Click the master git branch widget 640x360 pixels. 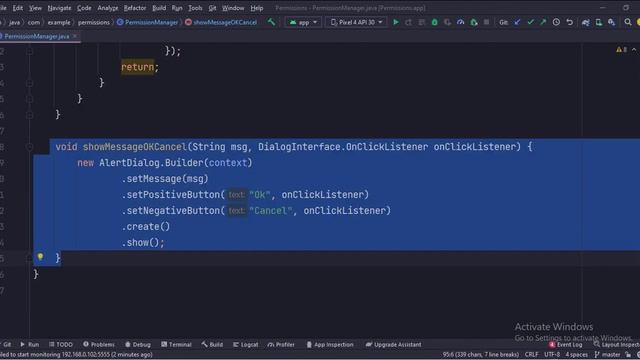click(x=607, y=355)
